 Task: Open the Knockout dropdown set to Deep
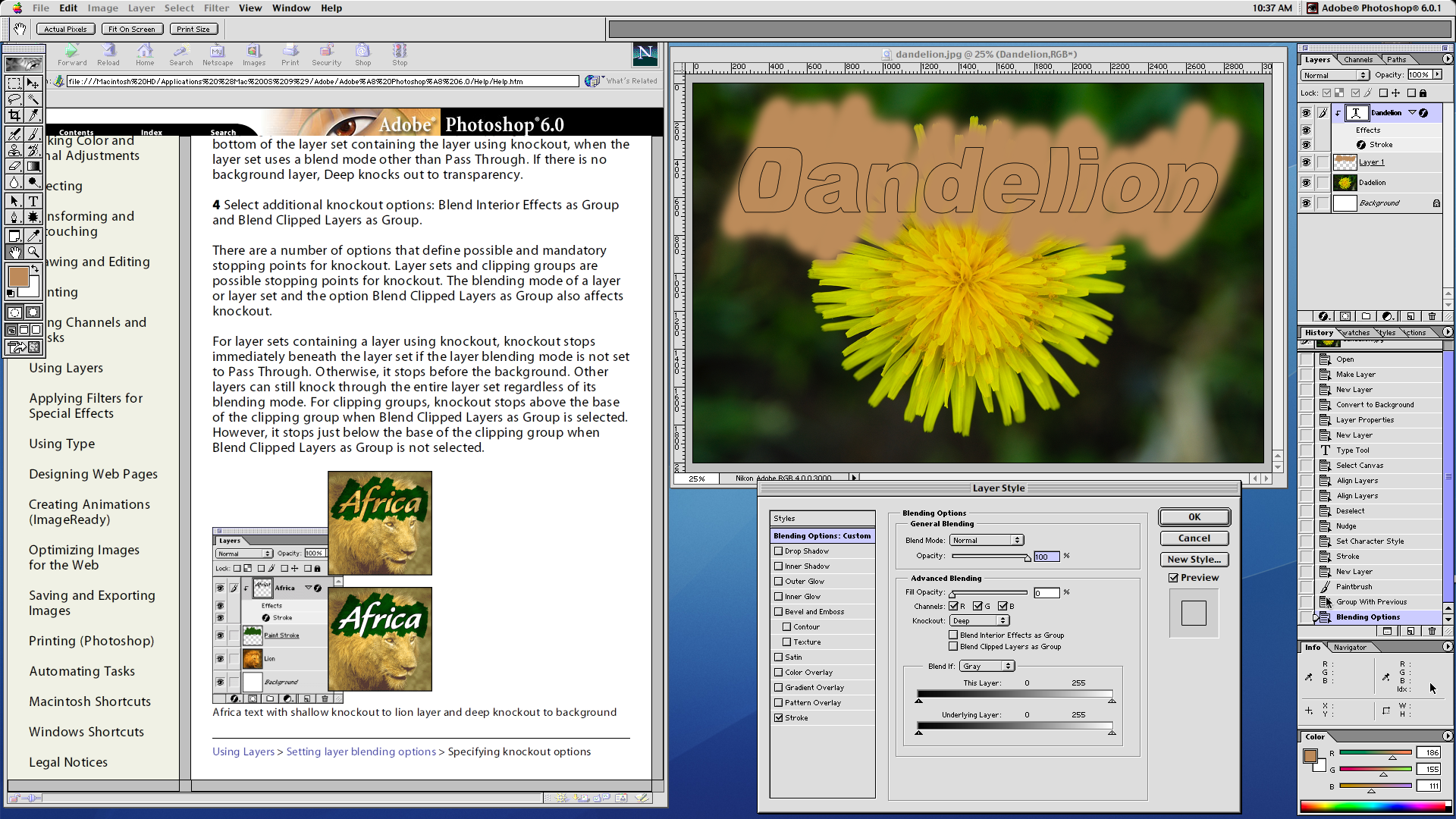click(x=979, y=620)
